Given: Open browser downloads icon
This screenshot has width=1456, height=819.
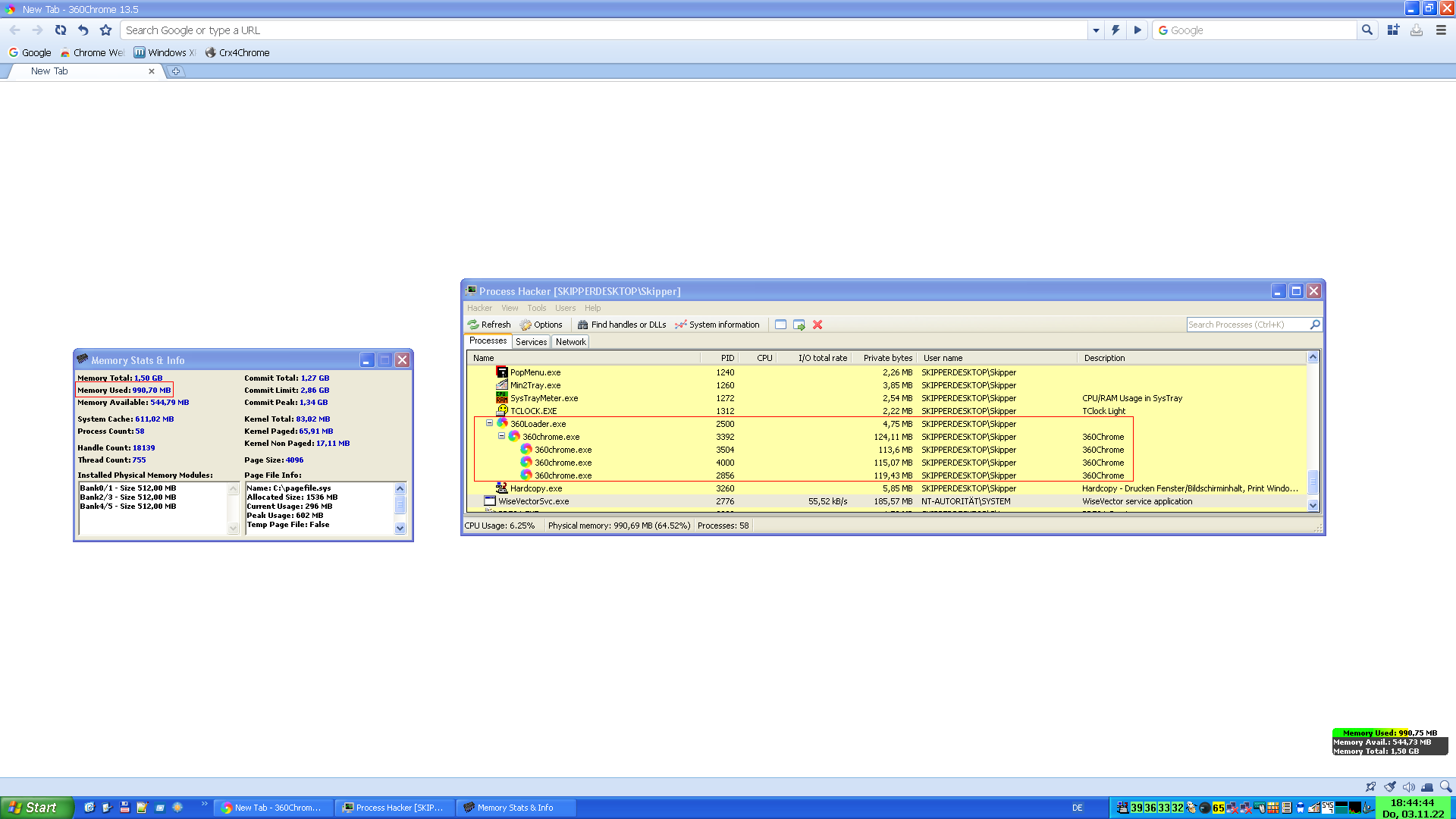Looking at the screenshot, I should [1416, 30].
